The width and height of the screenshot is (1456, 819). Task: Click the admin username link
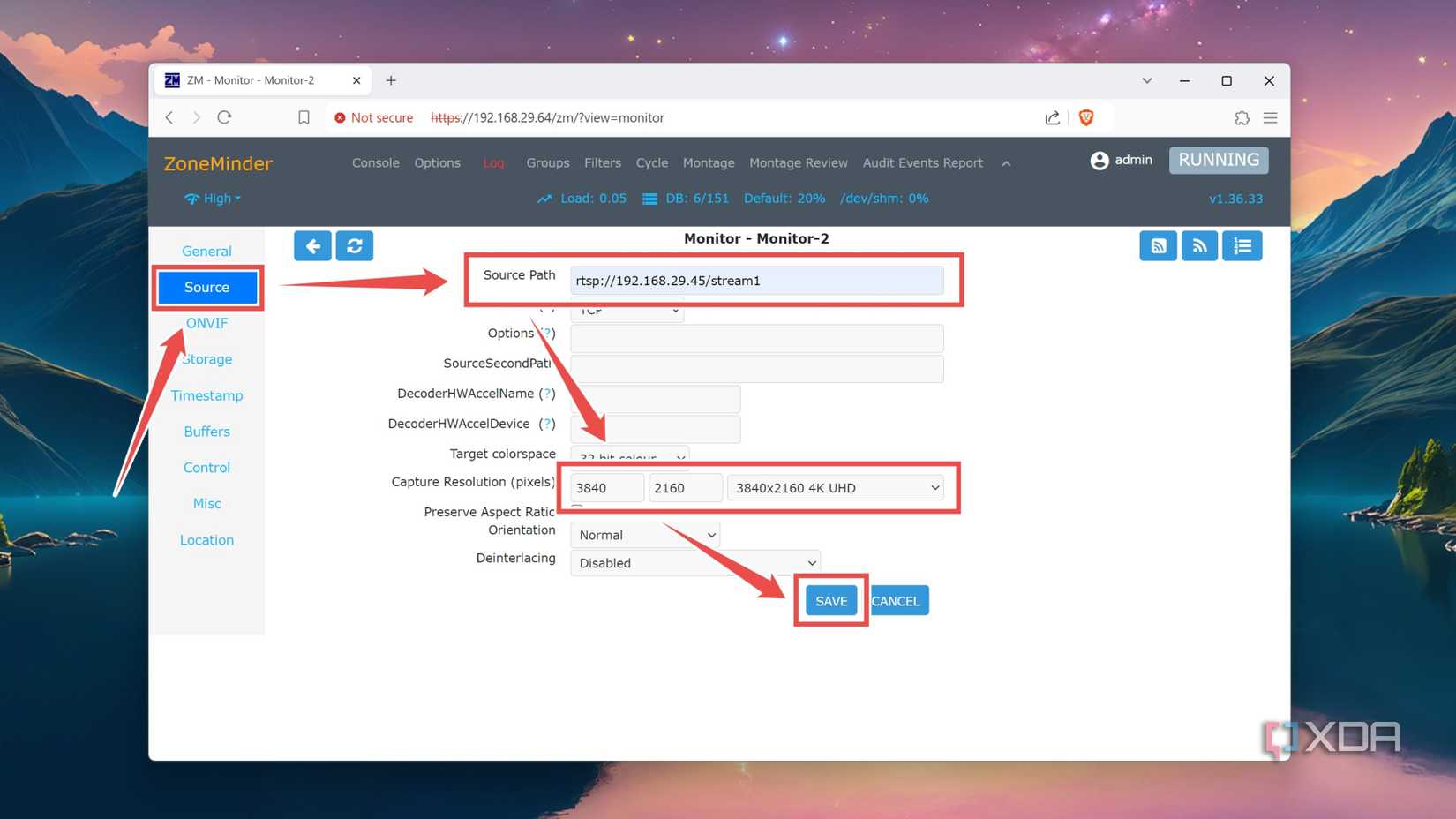(x=1134, y=160)
